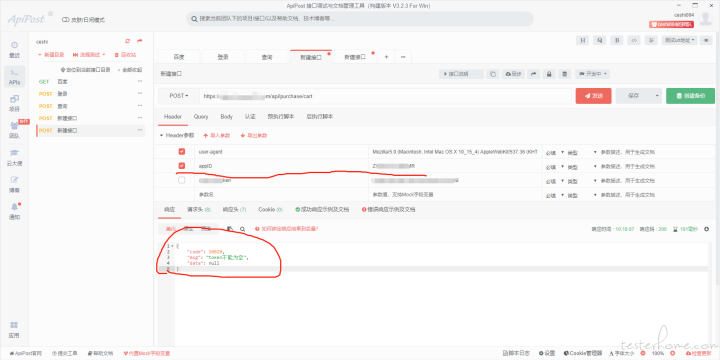Search the response with magnifier icon
This screenshot has height=360, width=720.
click(242, 229)
